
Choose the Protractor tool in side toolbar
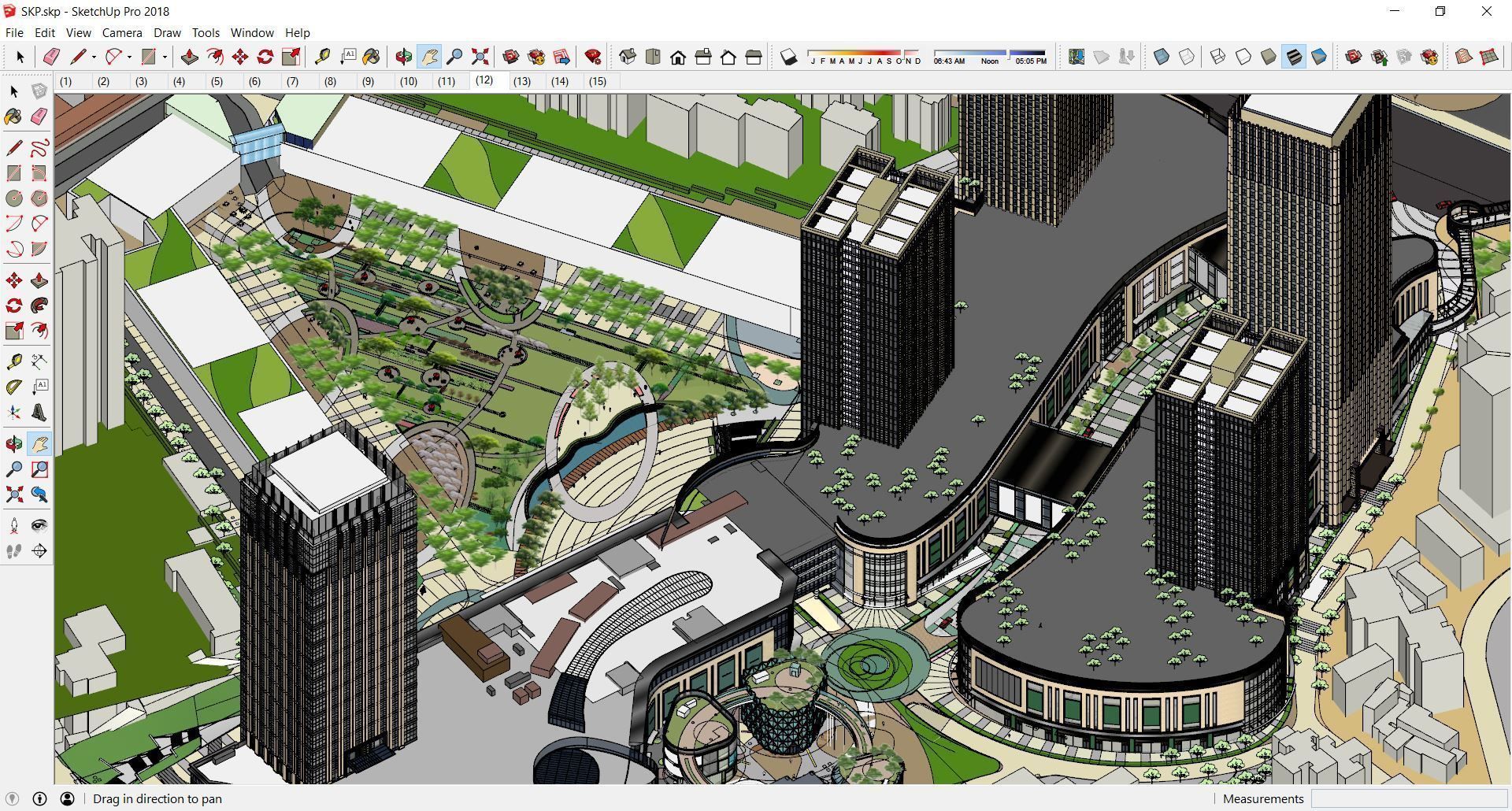coord(14,387)
